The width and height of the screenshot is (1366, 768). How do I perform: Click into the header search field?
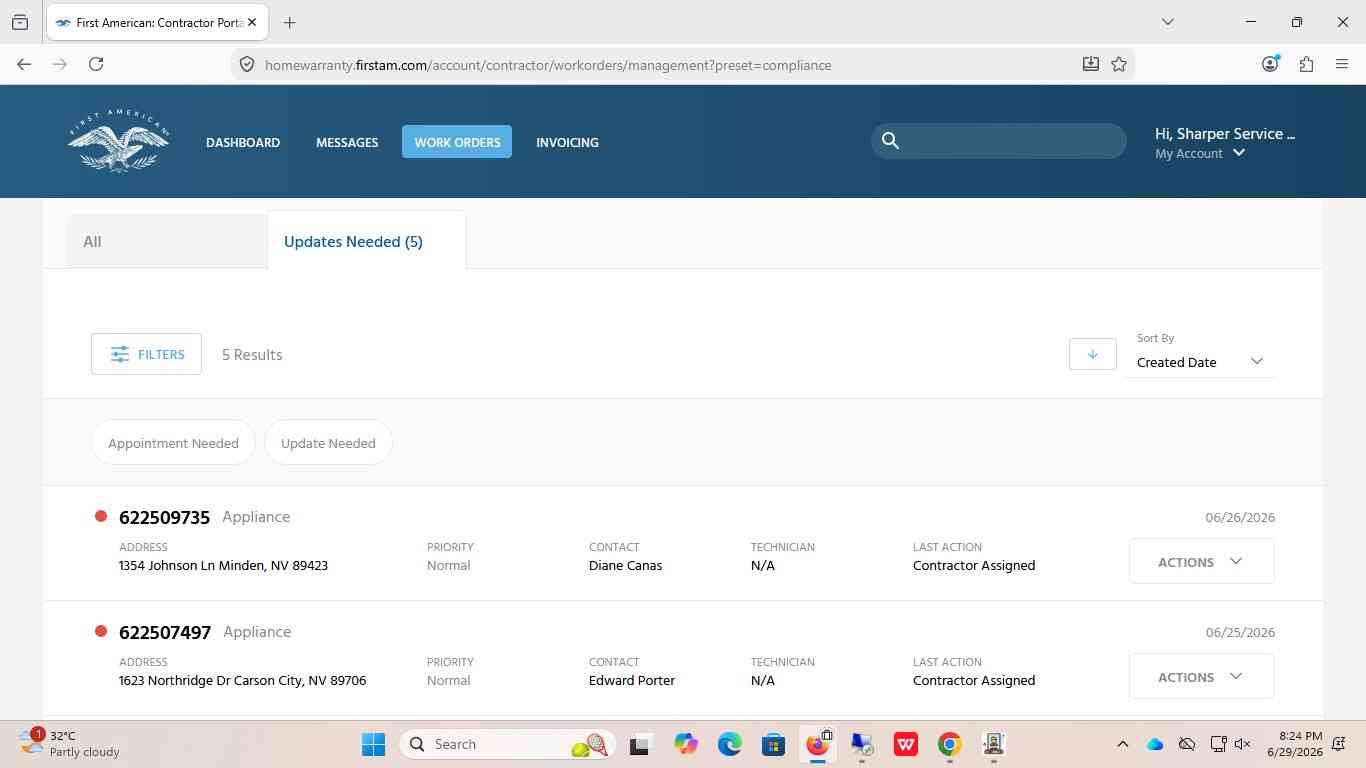(x=1012, y=141)
